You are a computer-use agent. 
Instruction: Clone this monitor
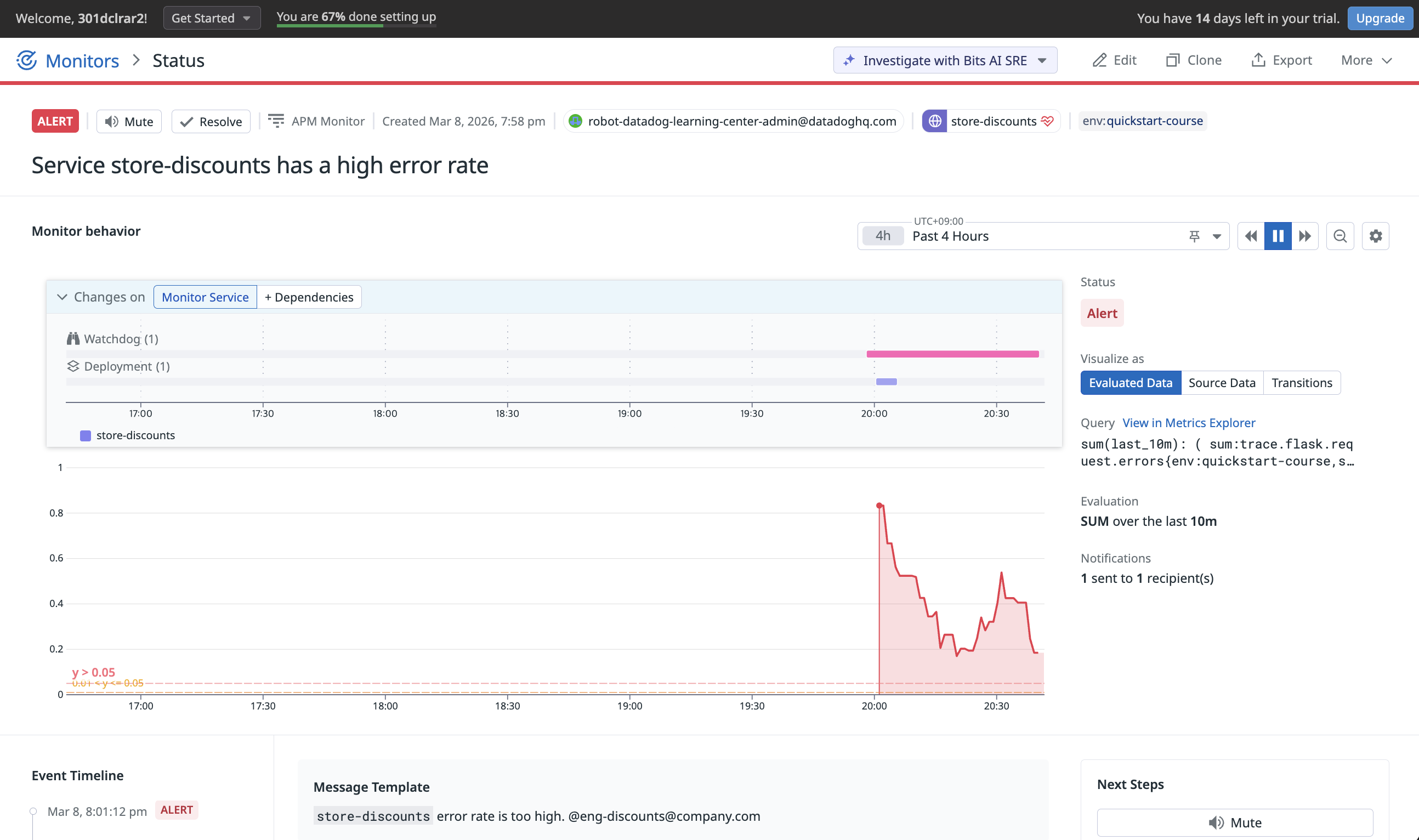(x=1194, y=60)
